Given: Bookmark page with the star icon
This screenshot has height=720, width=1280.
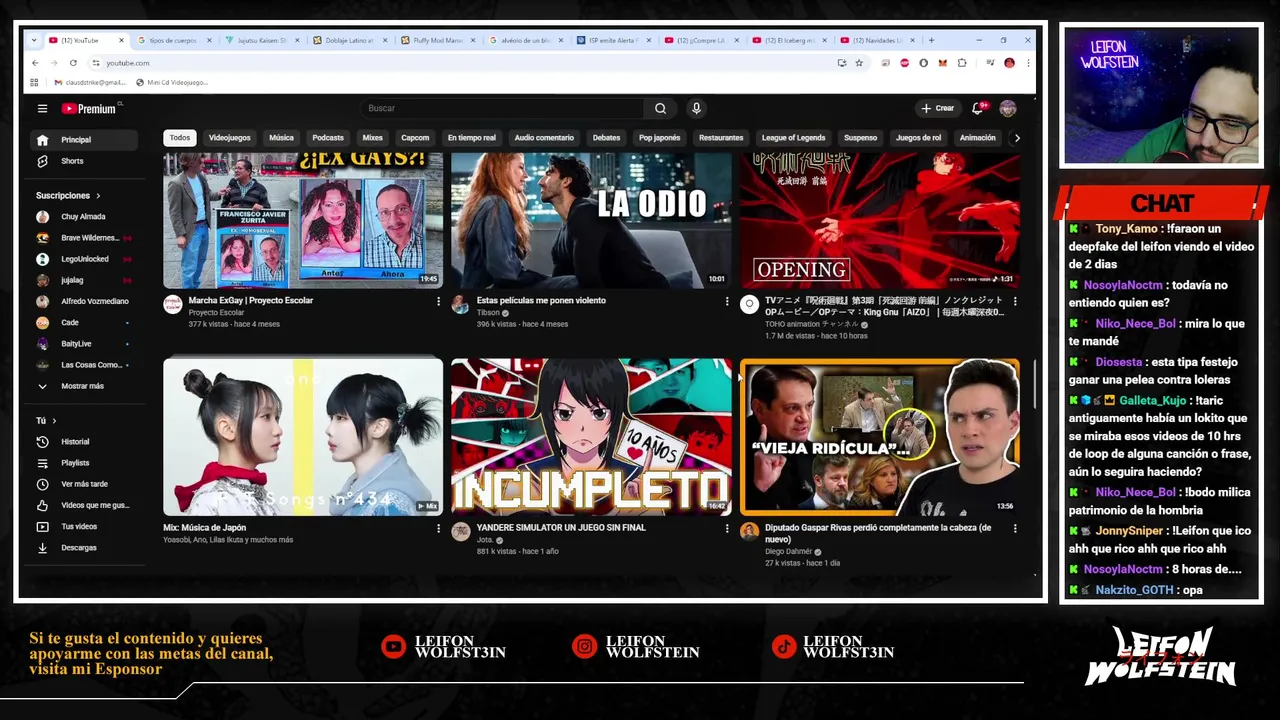Looking at the screenshot, I should point(858,63).
